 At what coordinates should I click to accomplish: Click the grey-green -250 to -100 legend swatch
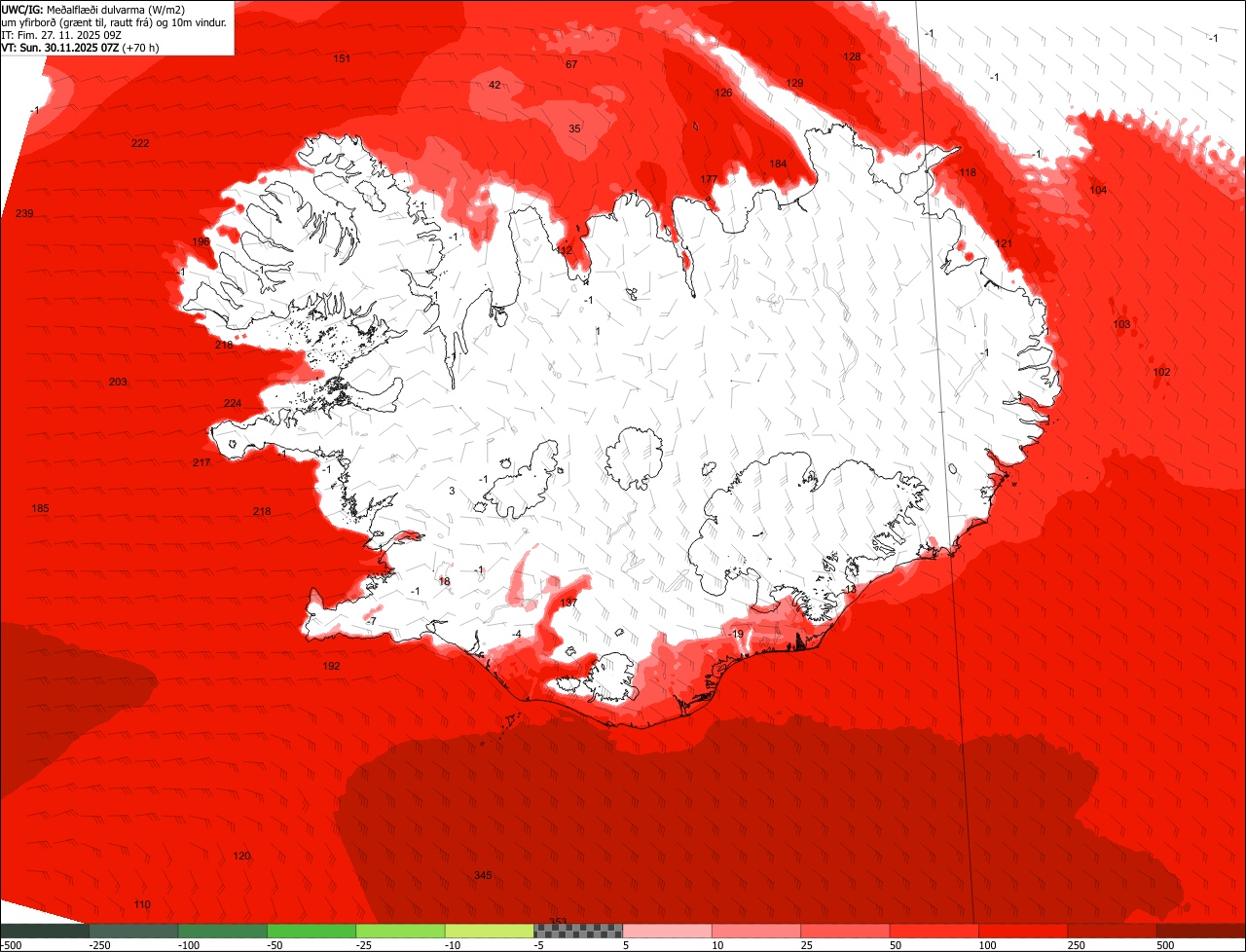133,931
